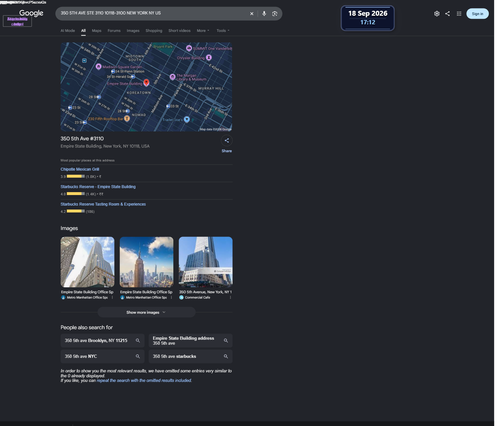Image resolution: width=500 pixels, height=426 pixels.
Task: Search icon for 350 5th ave NYC suggestion
Action: point(138,356)
